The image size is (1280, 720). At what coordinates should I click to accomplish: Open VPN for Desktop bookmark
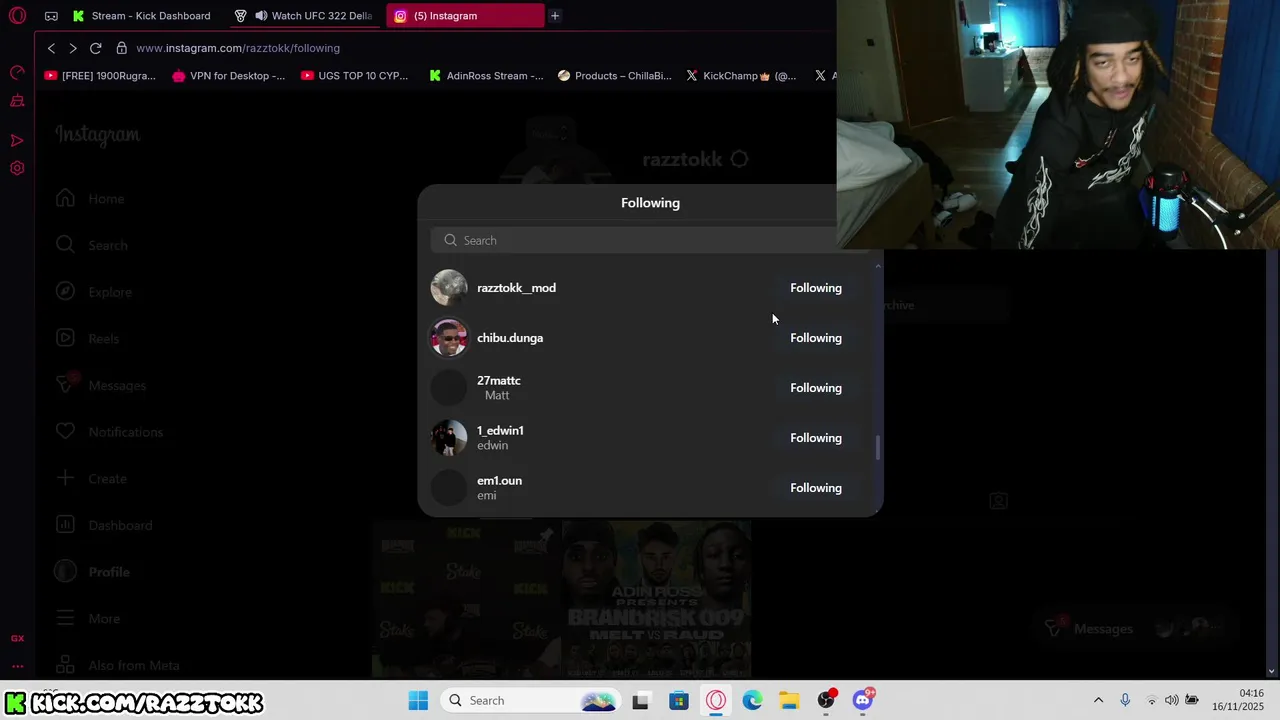(x=228, y=75)
